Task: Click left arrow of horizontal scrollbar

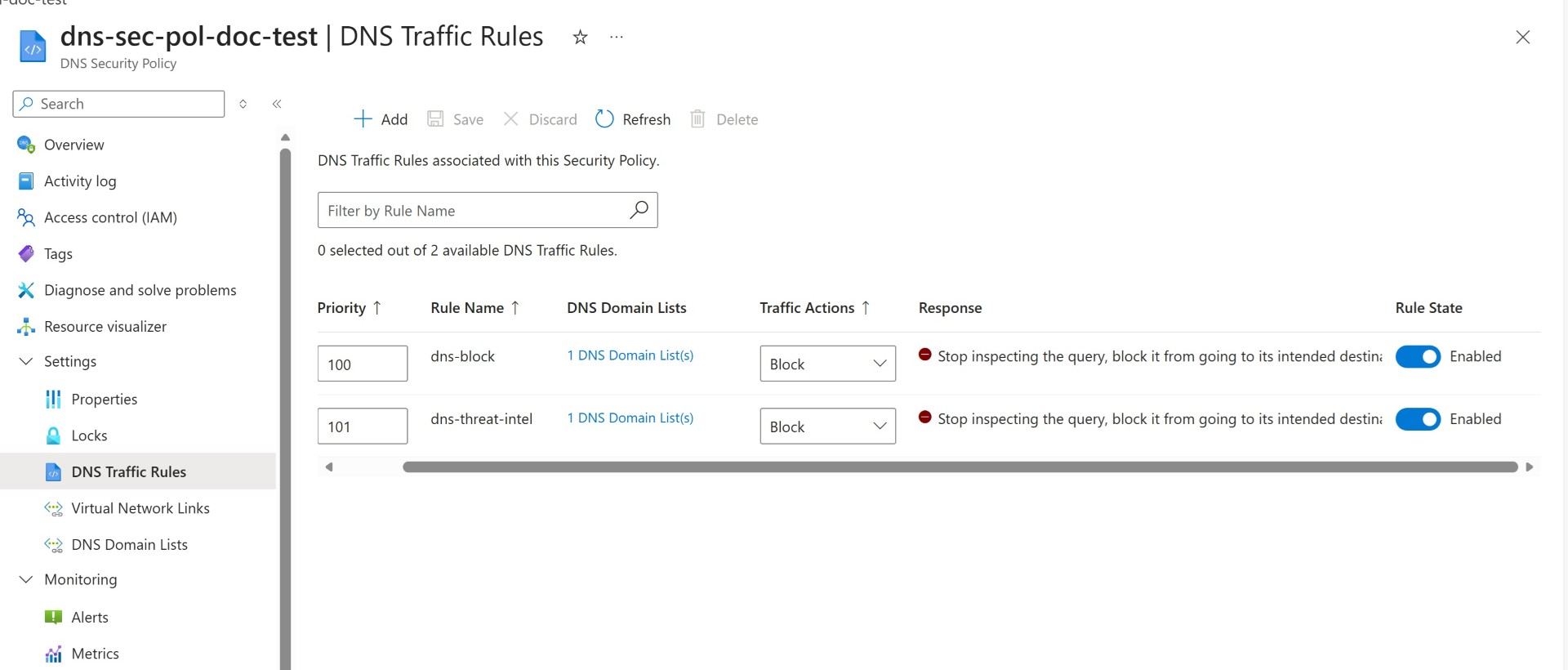Action: (x=329, y=467)
